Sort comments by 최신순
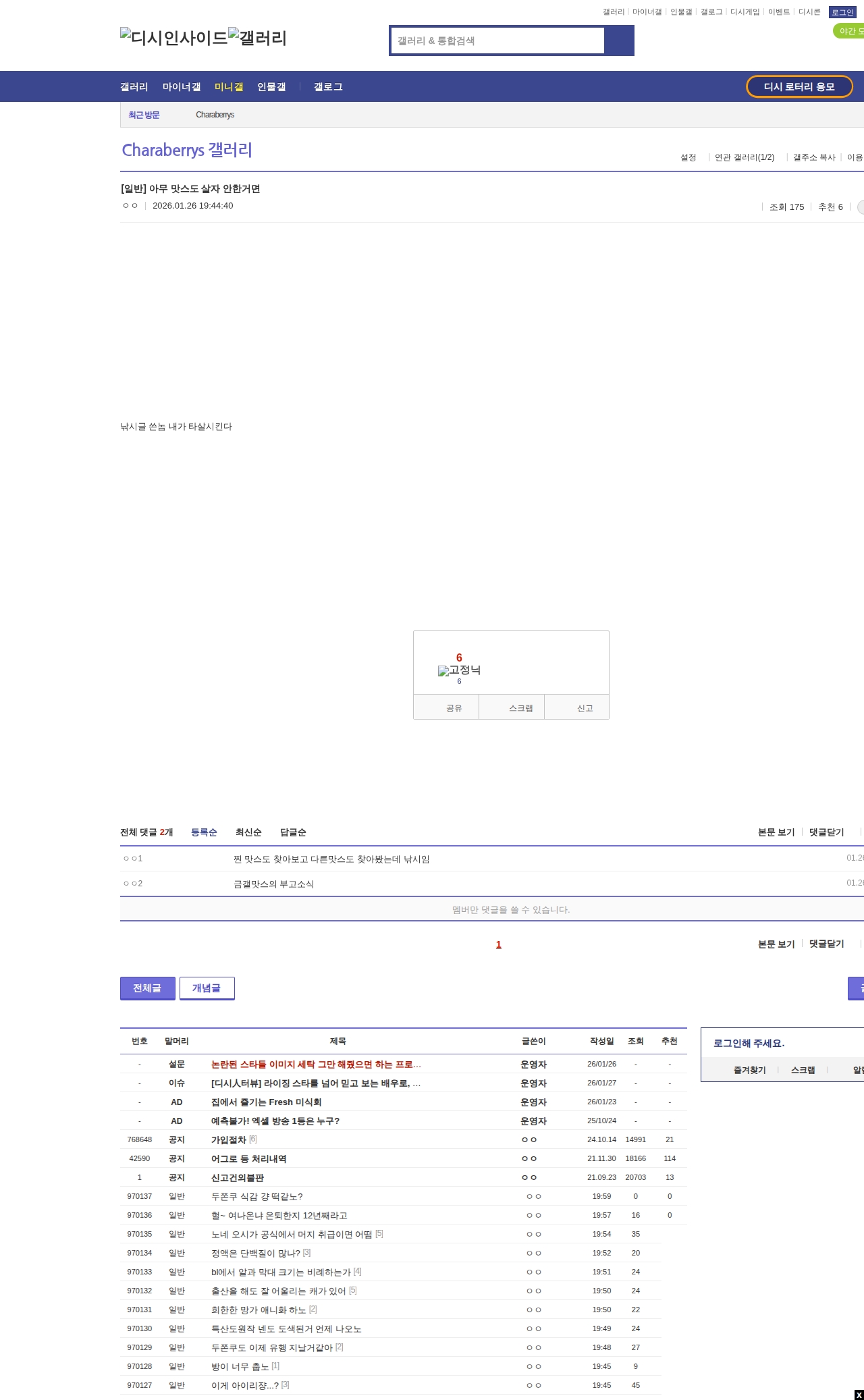The height and width of the screenshot is (1400, 864). [x=248, y=832]
